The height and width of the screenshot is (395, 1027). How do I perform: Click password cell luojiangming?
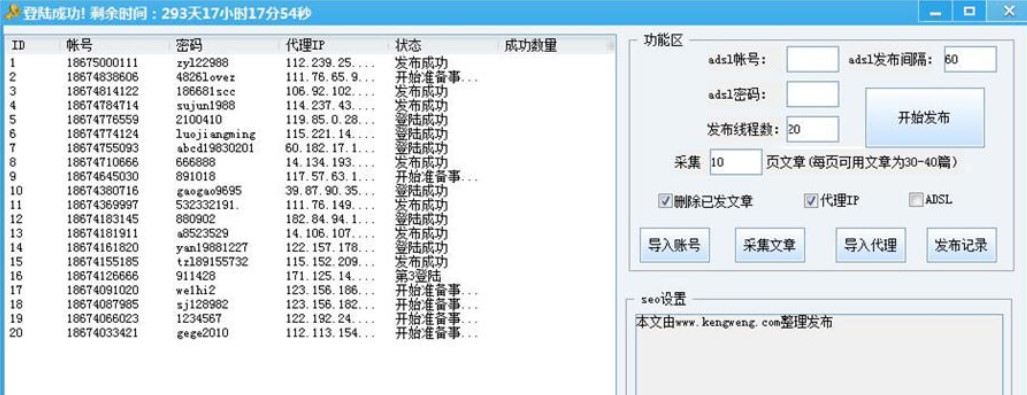(215, 134)
